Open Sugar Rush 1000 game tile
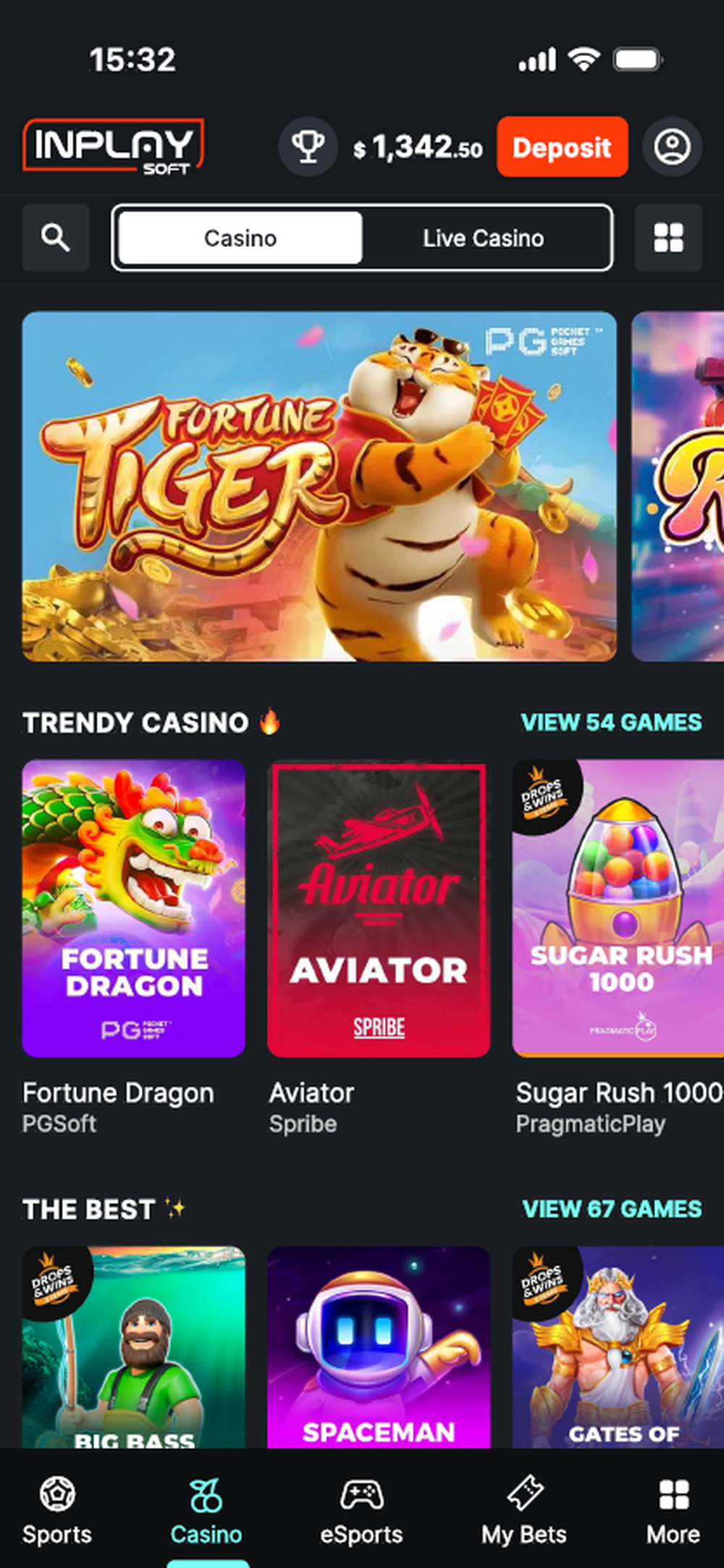This screenshot has width=724, height=1568. (x=618, y=908)
